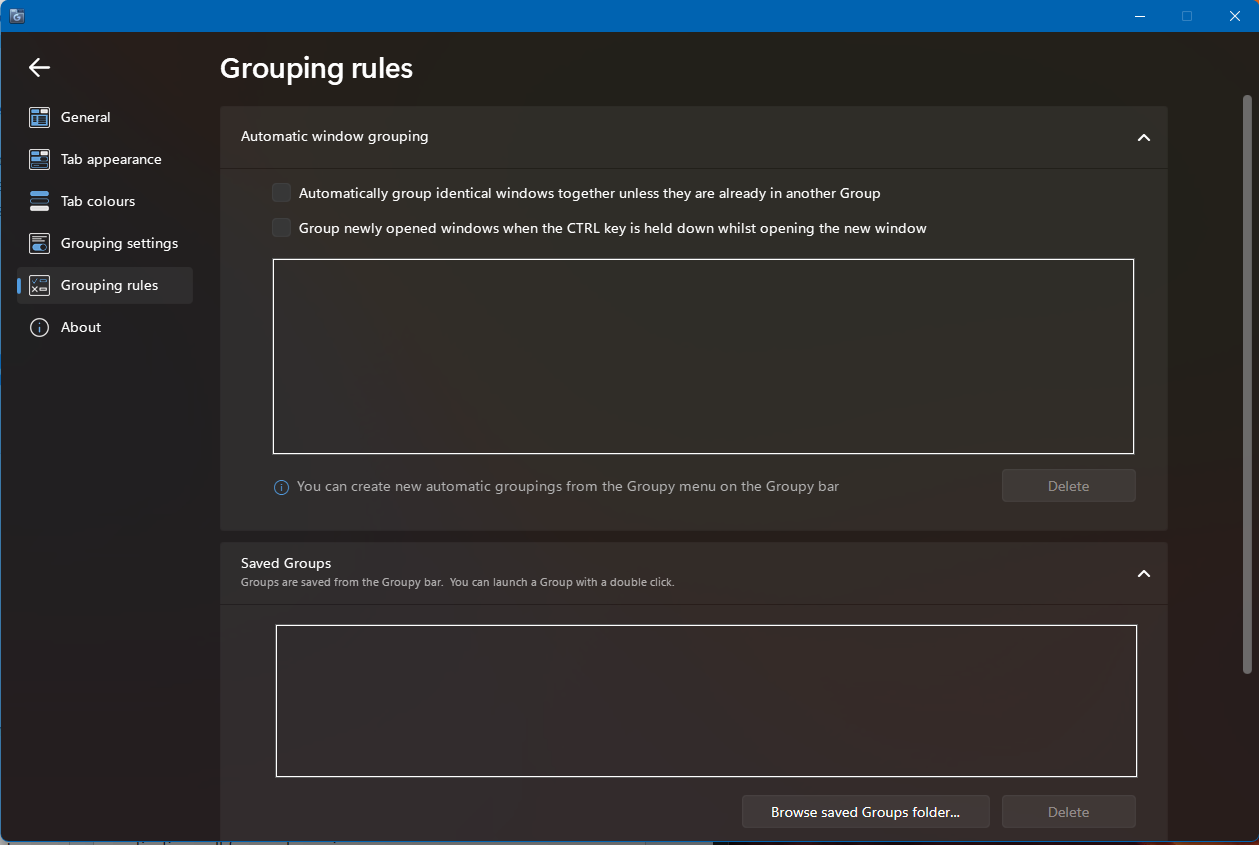Click Browse saved Groups folder button
Image resolution: width=1259 pixels, height=845 pixels.
[865, 812]
